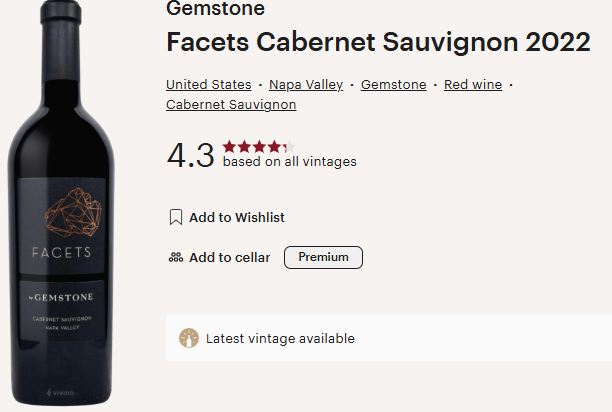This screenshot has width=612, height=412.
Task: Click the first red rating star
Action: [229, 146]
